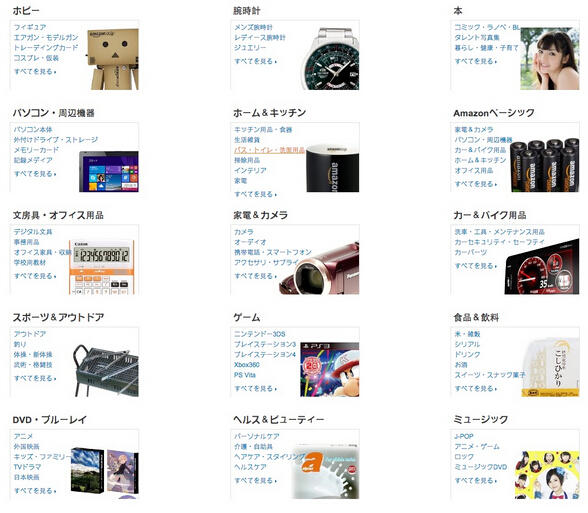This screenshot has width=588, height=513.
Task: Open コミック・ラノベ・BL link
Action: [487, 27]
